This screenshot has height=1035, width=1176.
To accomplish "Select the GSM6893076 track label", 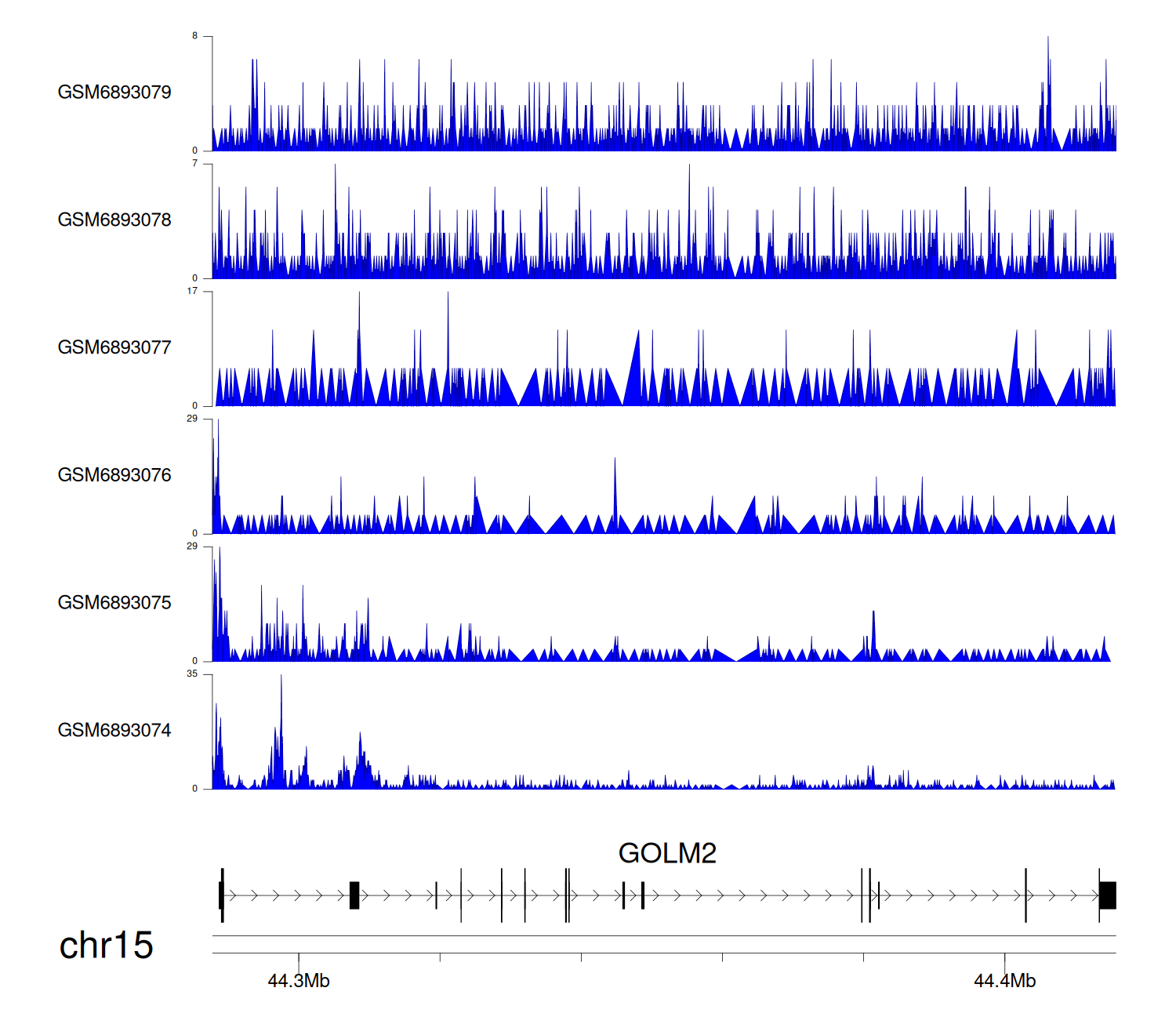I will 114,475.
